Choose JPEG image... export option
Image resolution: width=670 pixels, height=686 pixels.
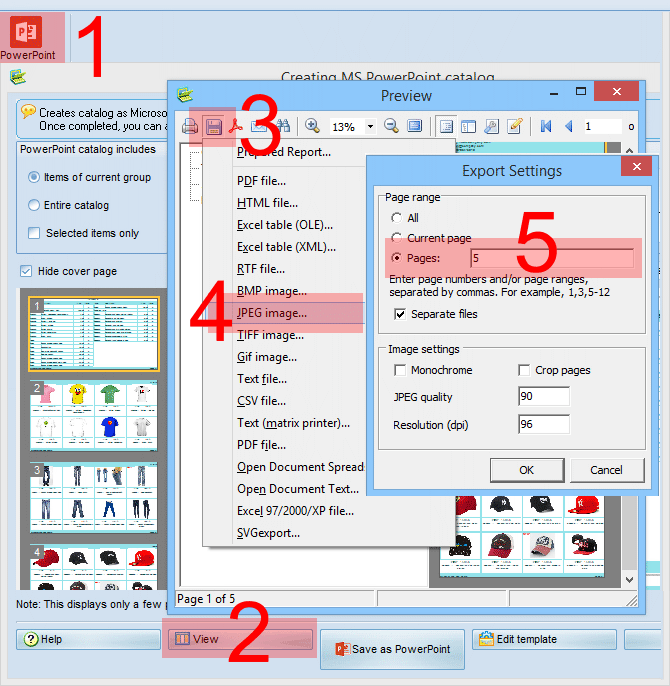coord(284,313)
